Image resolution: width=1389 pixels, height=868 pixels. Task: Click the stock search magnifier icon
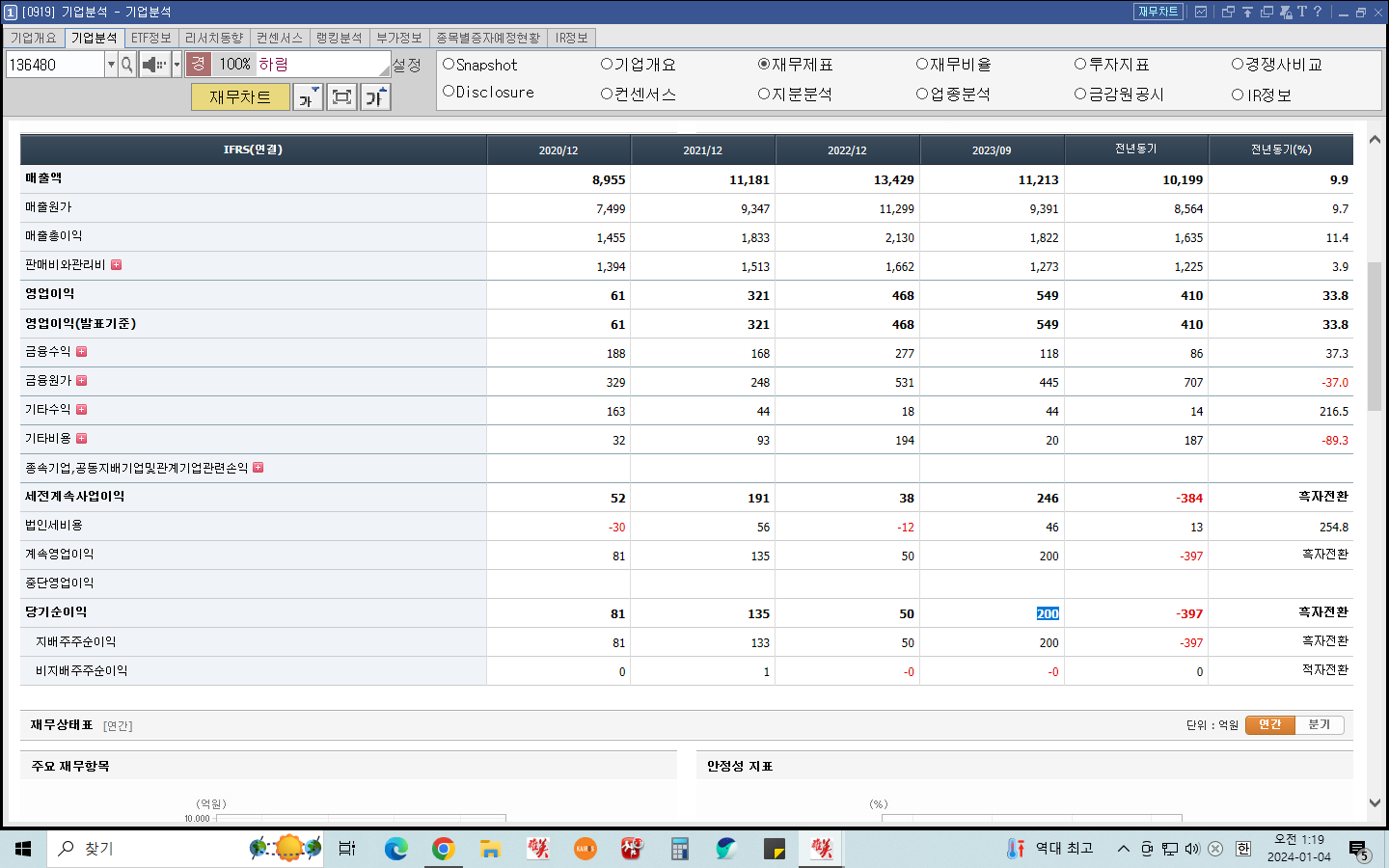pos(127,65)
